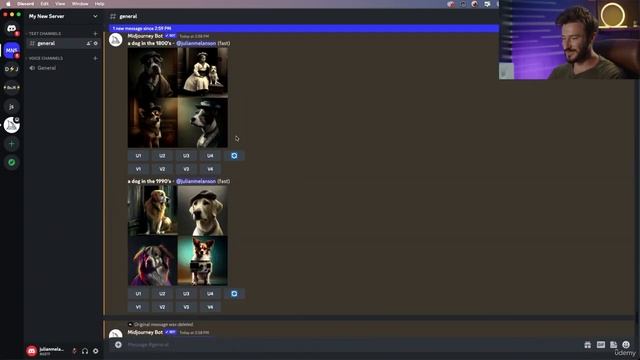Open the general text channel

click(63, 43)
